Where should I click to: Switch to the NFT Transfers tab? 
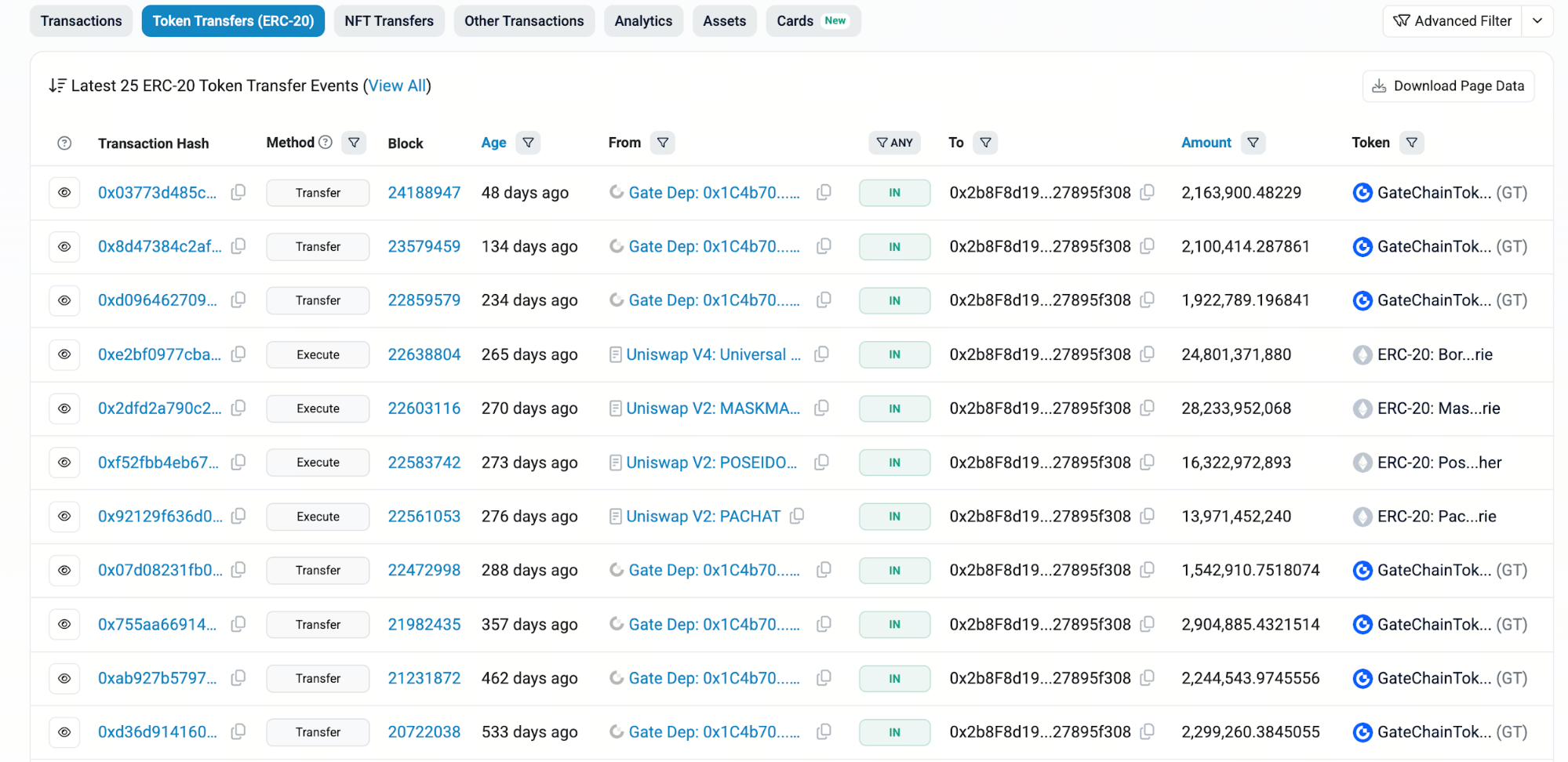389,21
